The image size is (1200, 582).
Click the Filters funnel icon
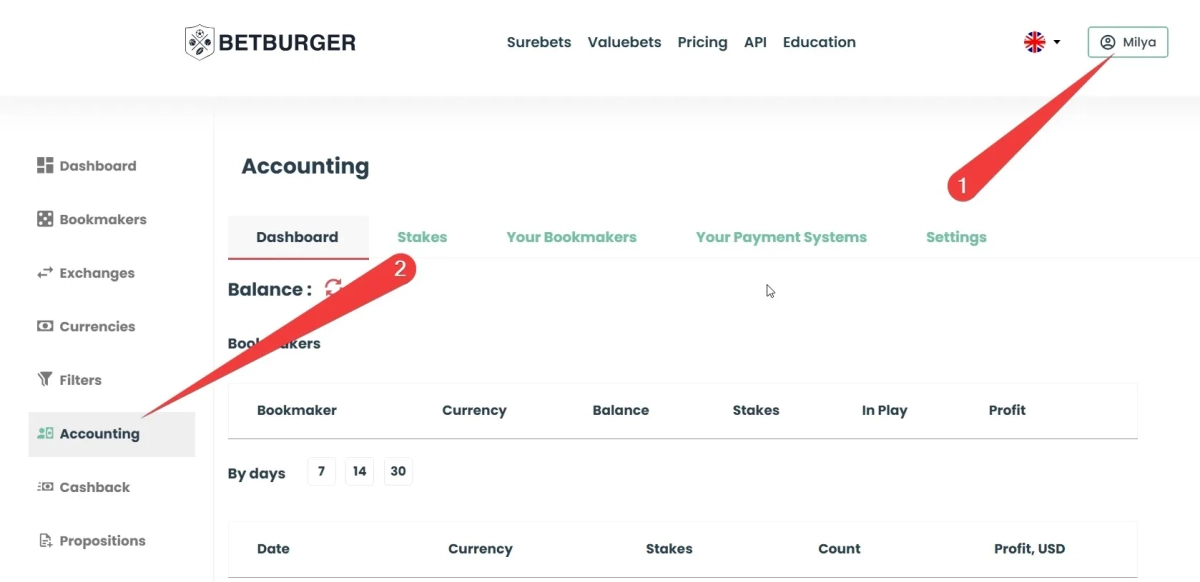point(44,380)
